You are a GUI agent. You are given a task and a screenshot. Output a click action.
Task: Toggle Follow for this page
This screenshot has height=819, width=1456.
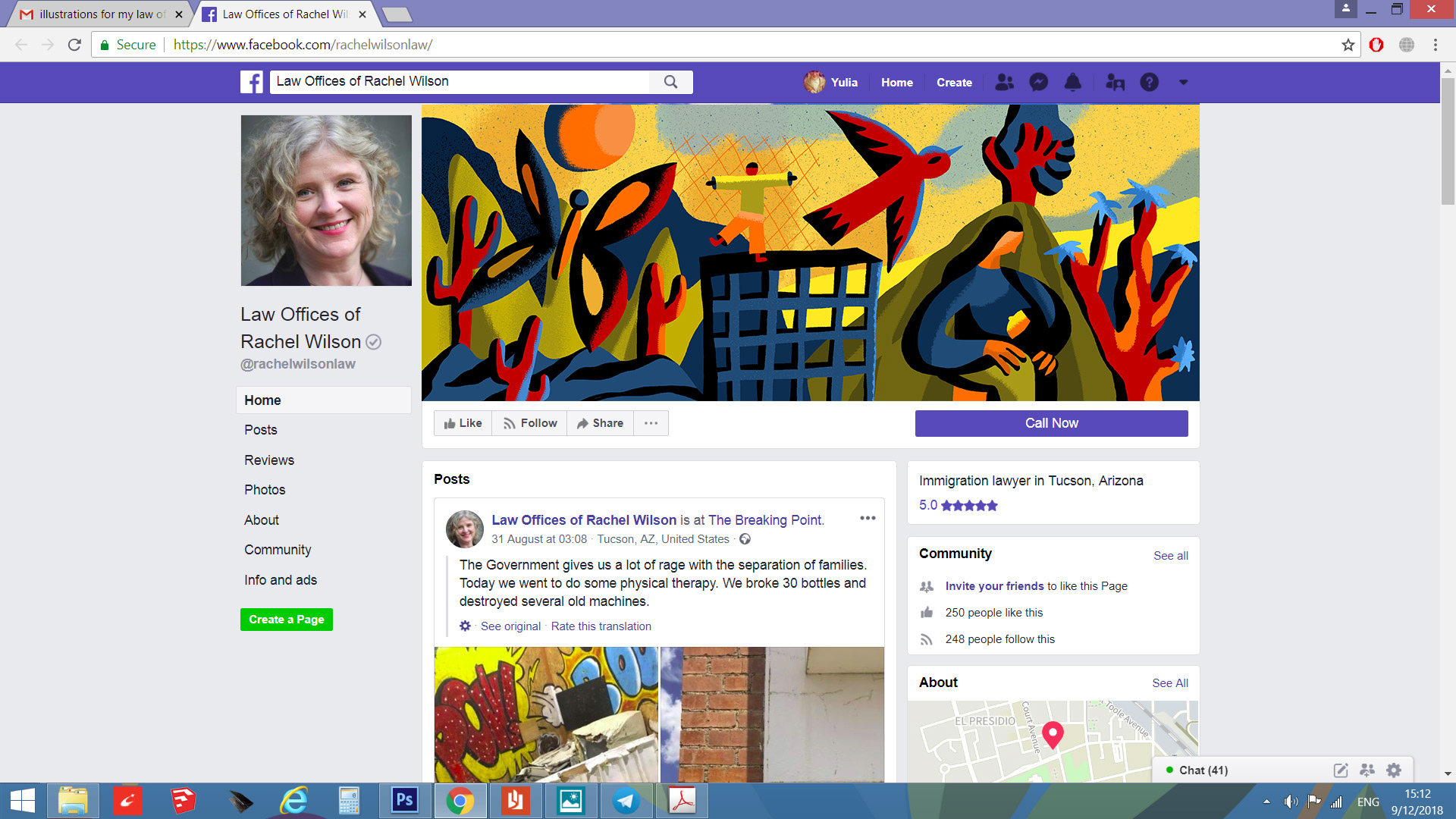[530, 423]
